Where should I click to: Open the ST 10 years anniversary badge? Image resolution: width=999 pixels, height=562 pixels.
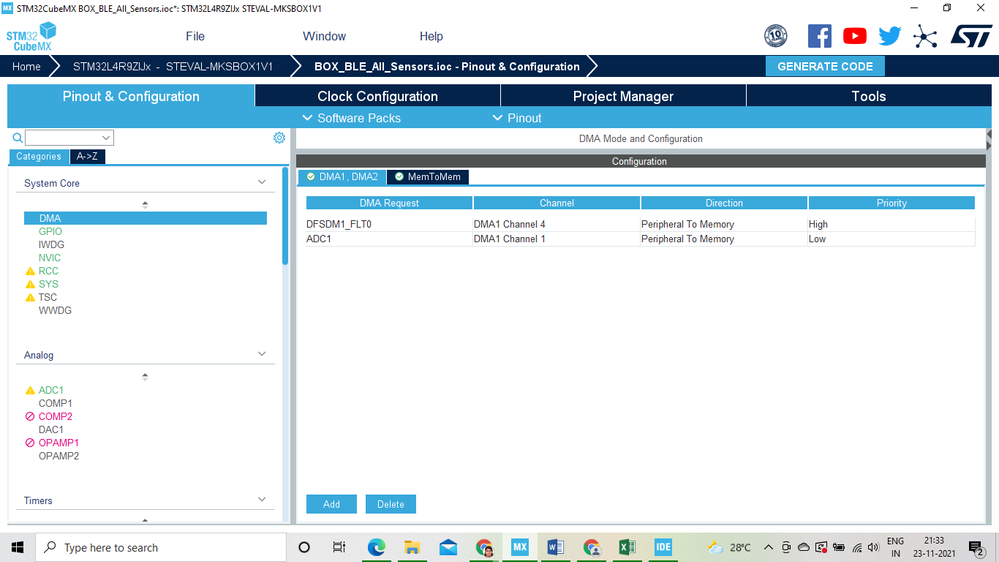775,36
